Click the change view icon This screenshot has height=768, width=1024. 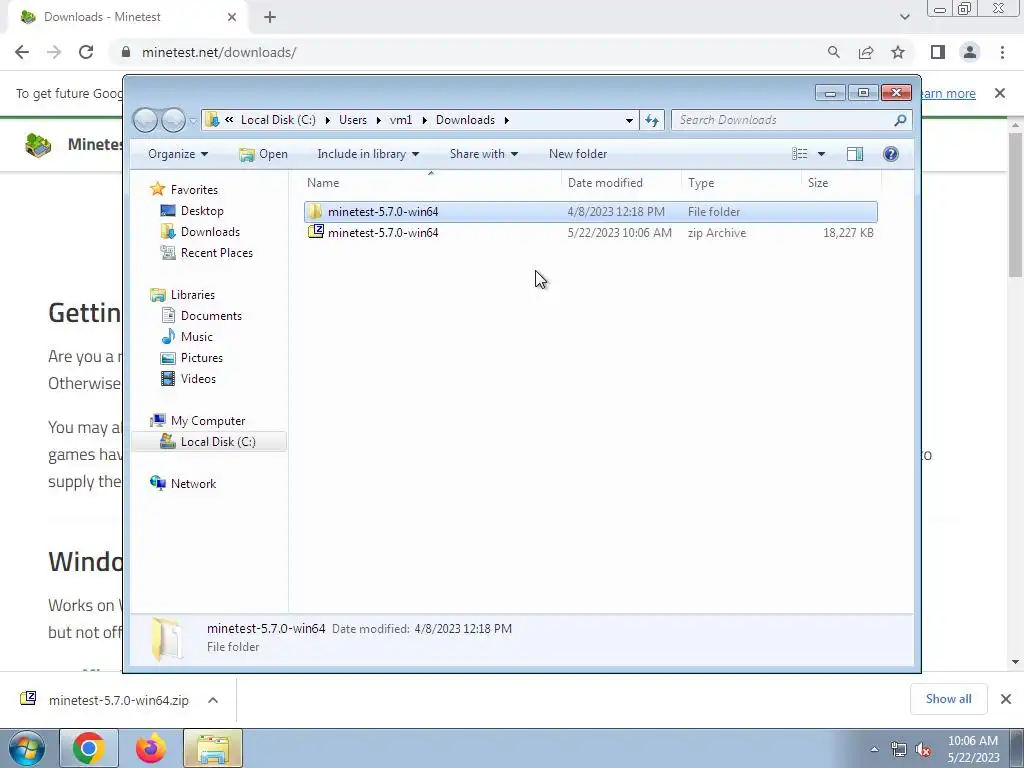(800, 154)
